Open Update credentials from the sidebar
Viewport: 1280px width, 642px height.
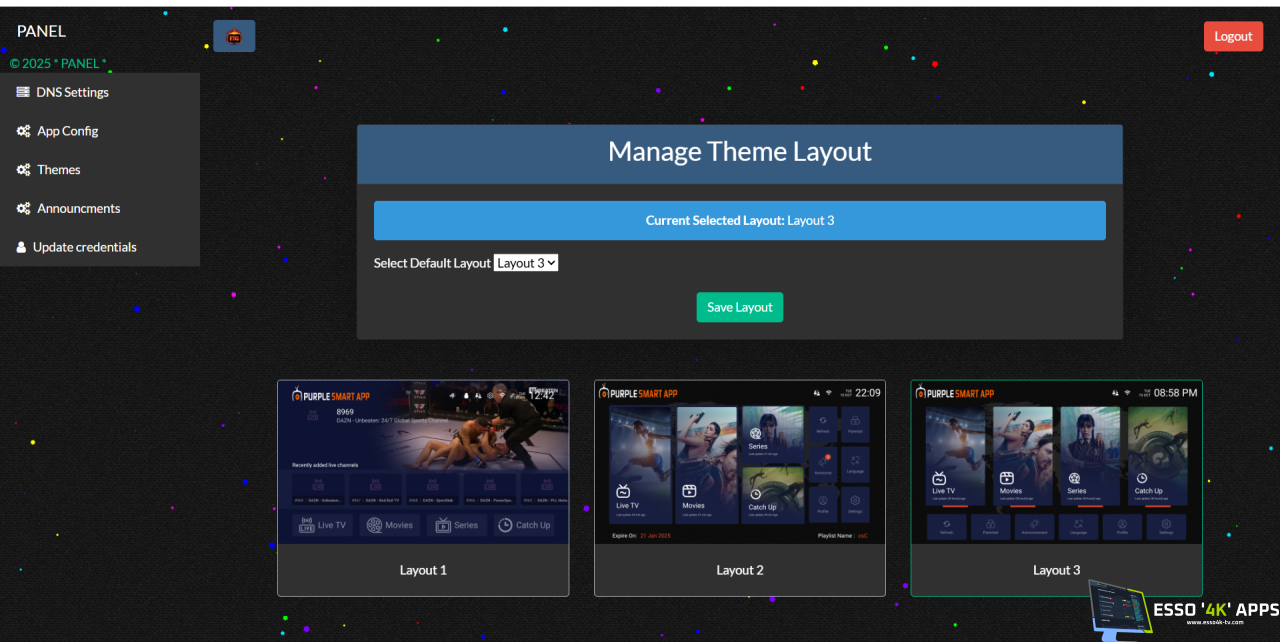coord(84,247)
